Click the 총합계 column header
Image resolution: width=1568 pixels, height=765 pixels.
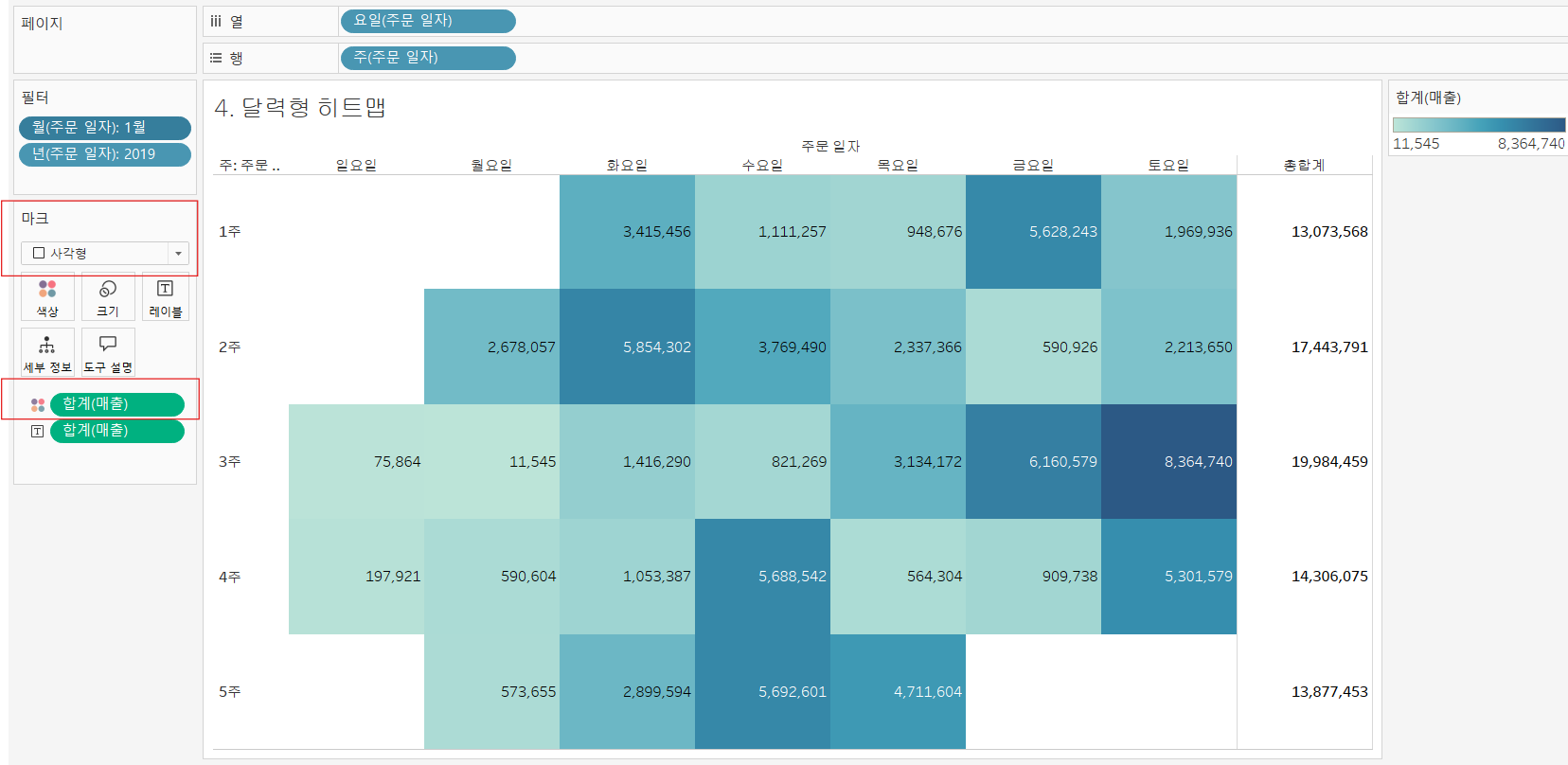(1304, 165)
